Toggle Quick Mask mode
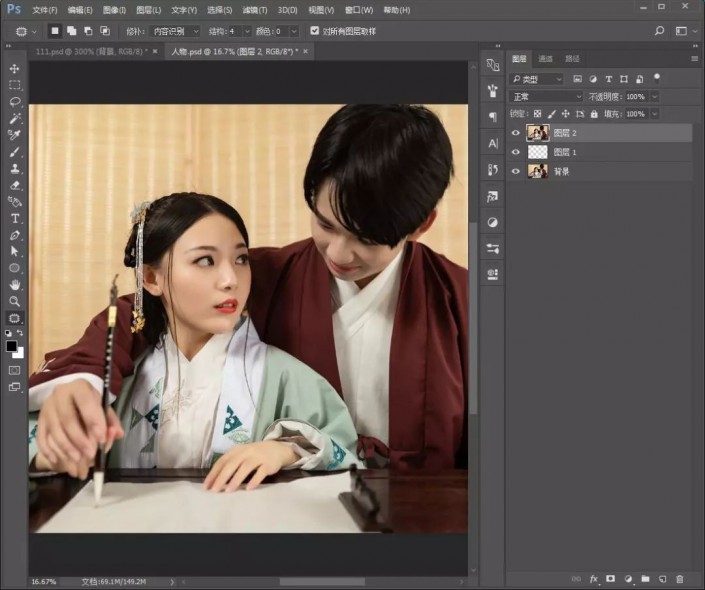Viewport: 705px width, 590px height. tap(14, 371)
